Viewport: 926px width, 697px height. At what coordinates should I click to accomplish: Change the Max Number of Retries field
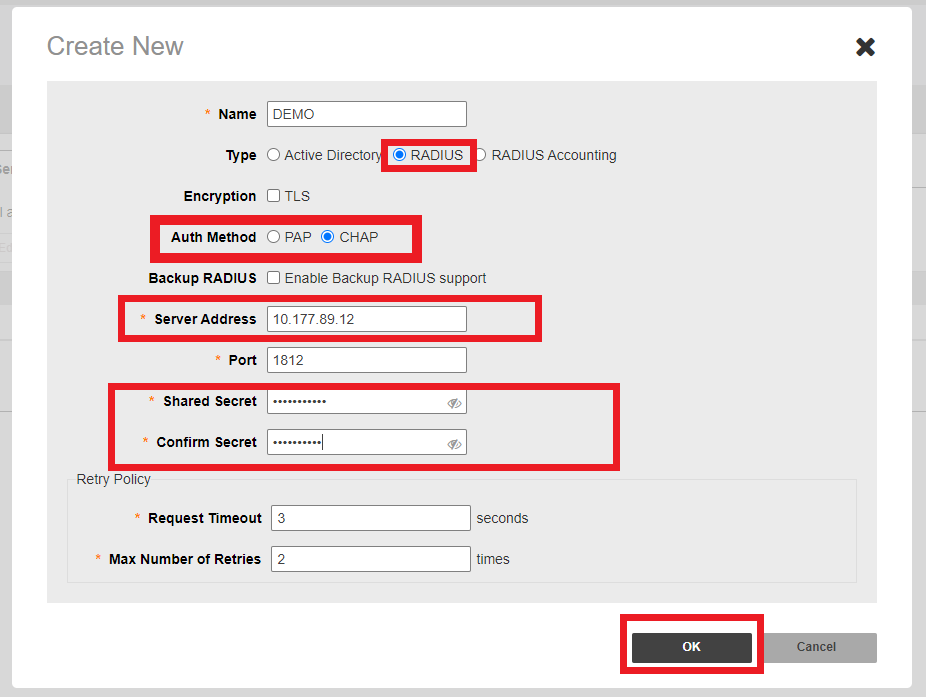click(x=370, y=559)
